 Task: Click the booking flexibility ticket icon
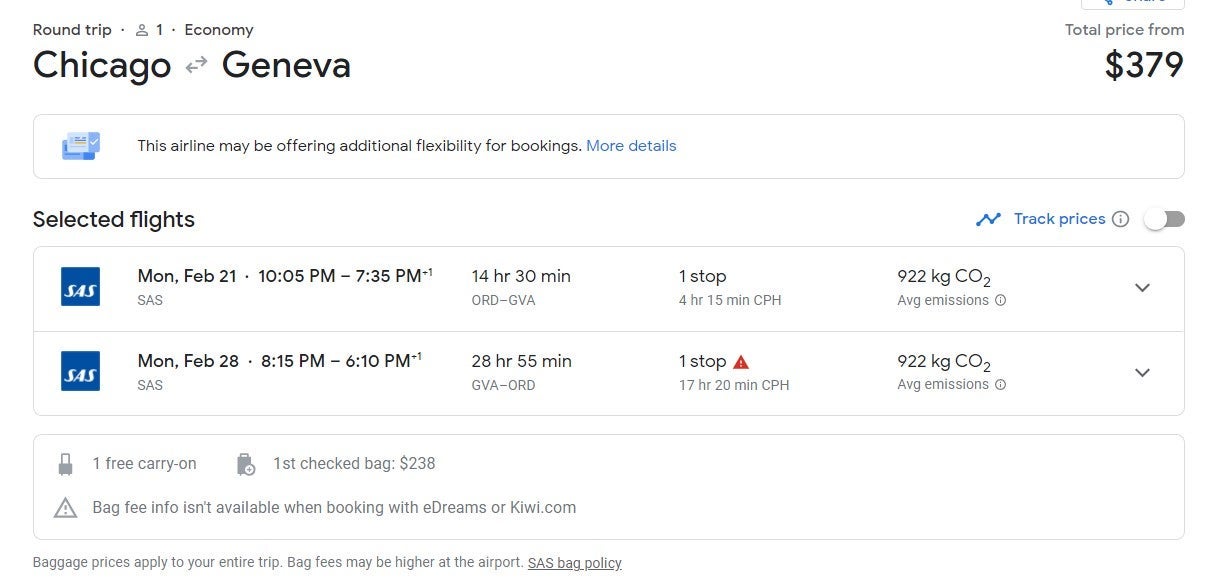click(81, 146)
